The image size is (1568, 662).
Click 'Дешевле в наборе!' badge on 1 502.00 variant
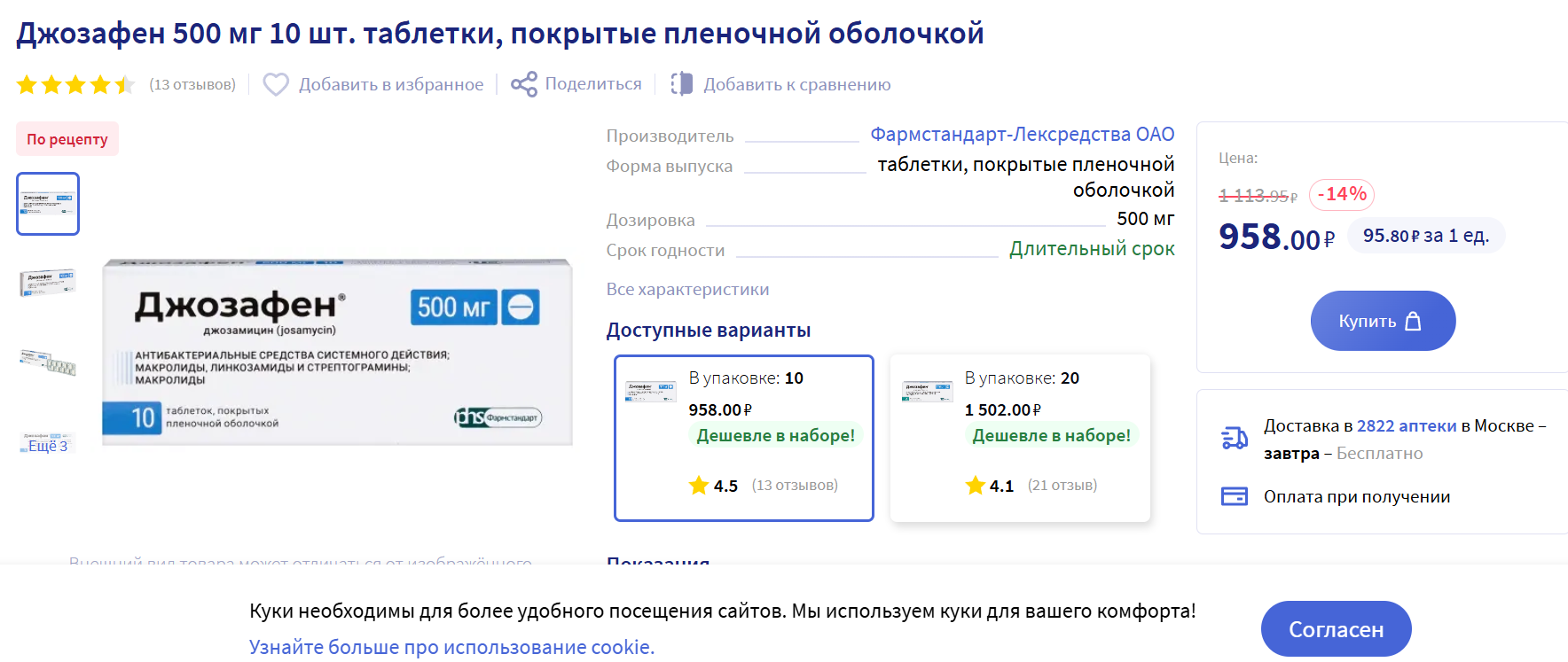point(1052,435)
